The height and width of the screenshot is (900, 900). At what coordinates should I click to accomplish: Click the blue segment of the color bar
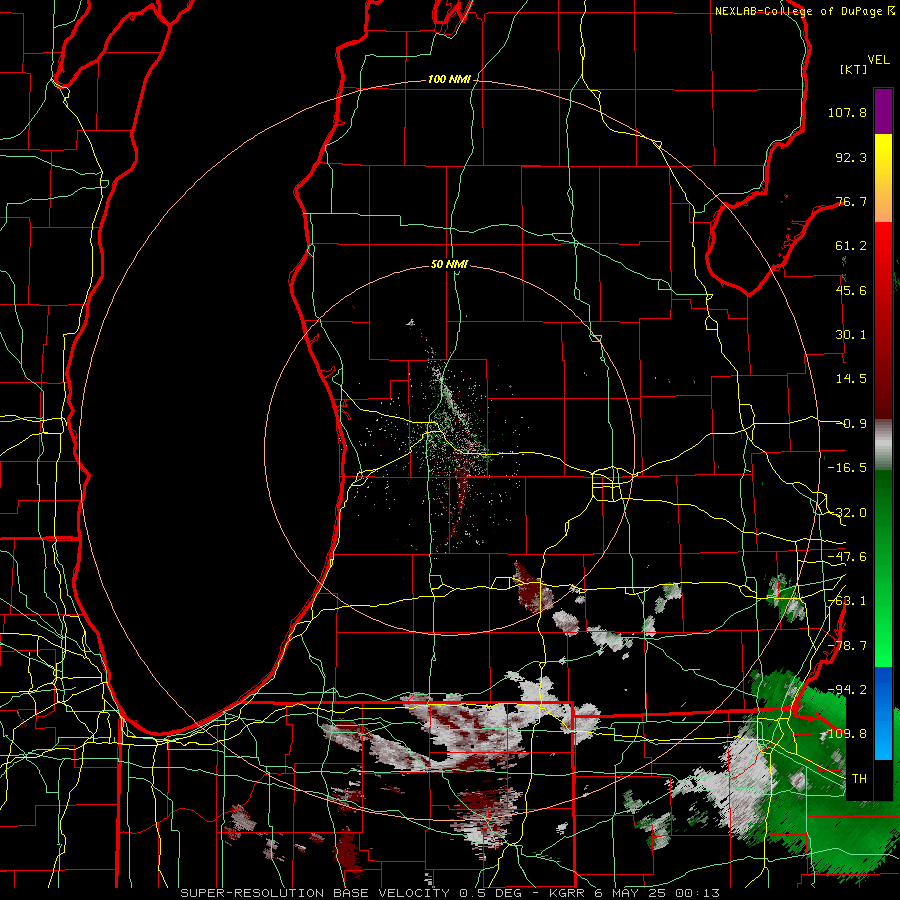tap(883, 713)
